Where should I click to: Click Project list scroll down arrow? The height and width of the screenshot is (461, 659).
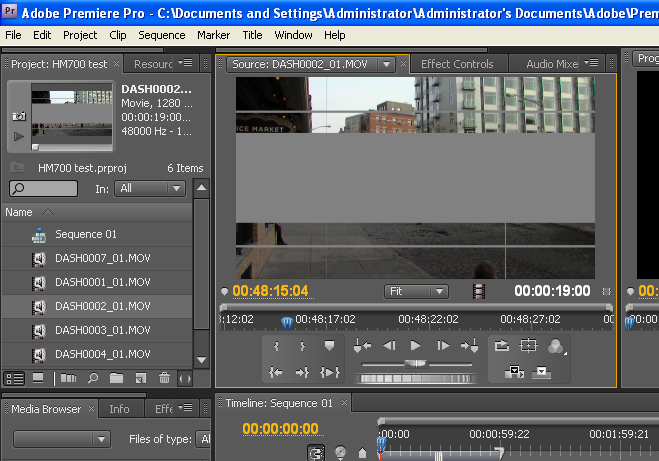coord(202,360)
